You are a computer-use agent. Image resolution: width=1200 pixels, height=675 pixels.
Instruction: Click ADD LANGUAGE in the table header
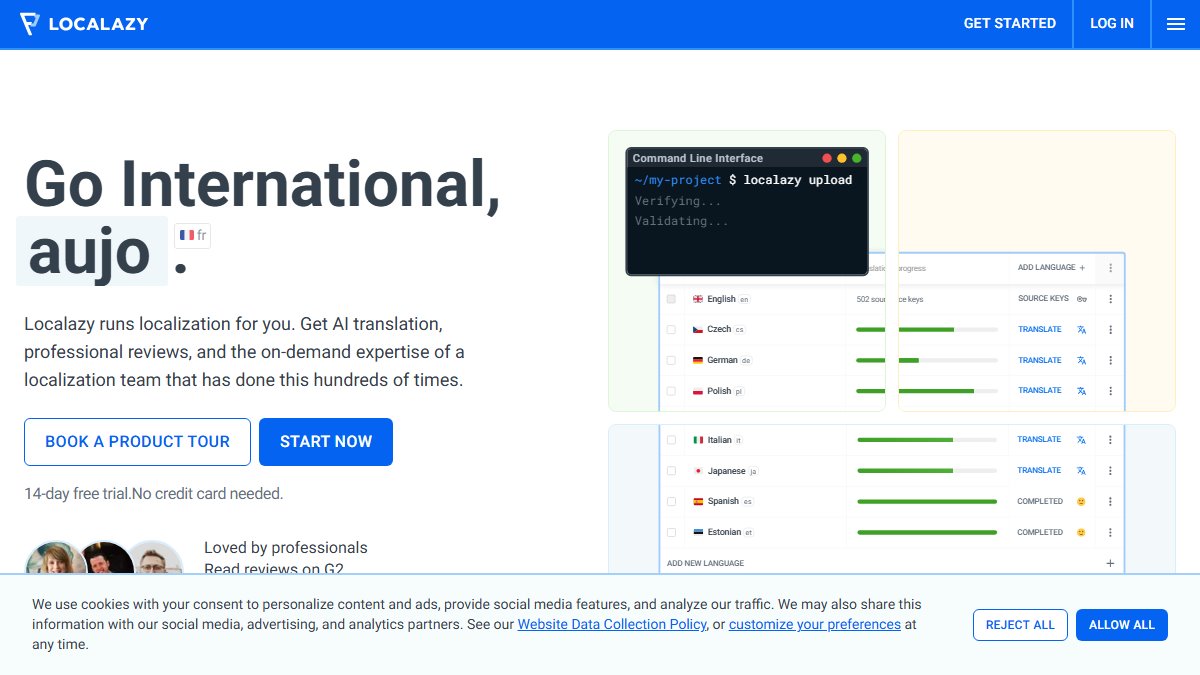click(1052, 268)
